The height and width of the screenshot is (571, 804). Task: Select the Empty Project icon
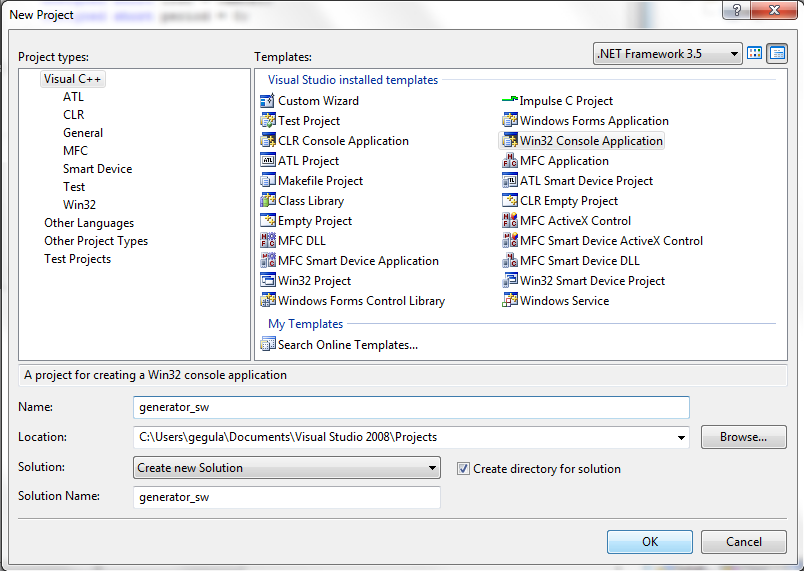(x=268, y=221)
